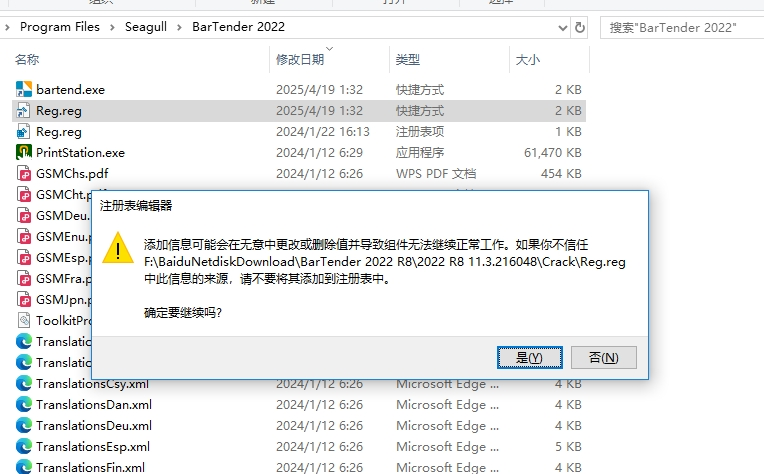Select the GSMChs.pdf file icon
The height and width of the screenshot is (474, 764).
[24, 174]
